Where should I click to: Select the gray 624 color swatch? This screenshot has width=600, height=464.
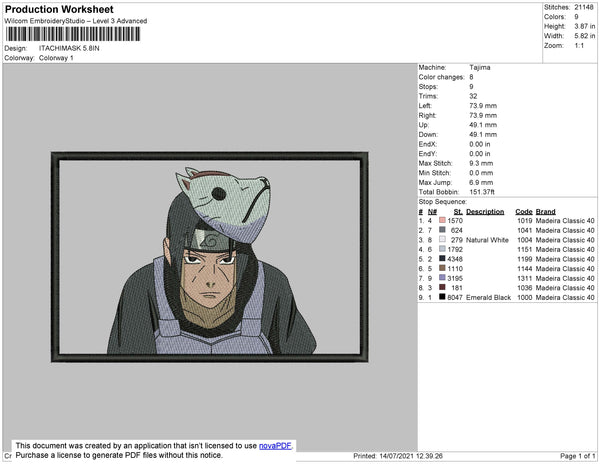point(442,230)
